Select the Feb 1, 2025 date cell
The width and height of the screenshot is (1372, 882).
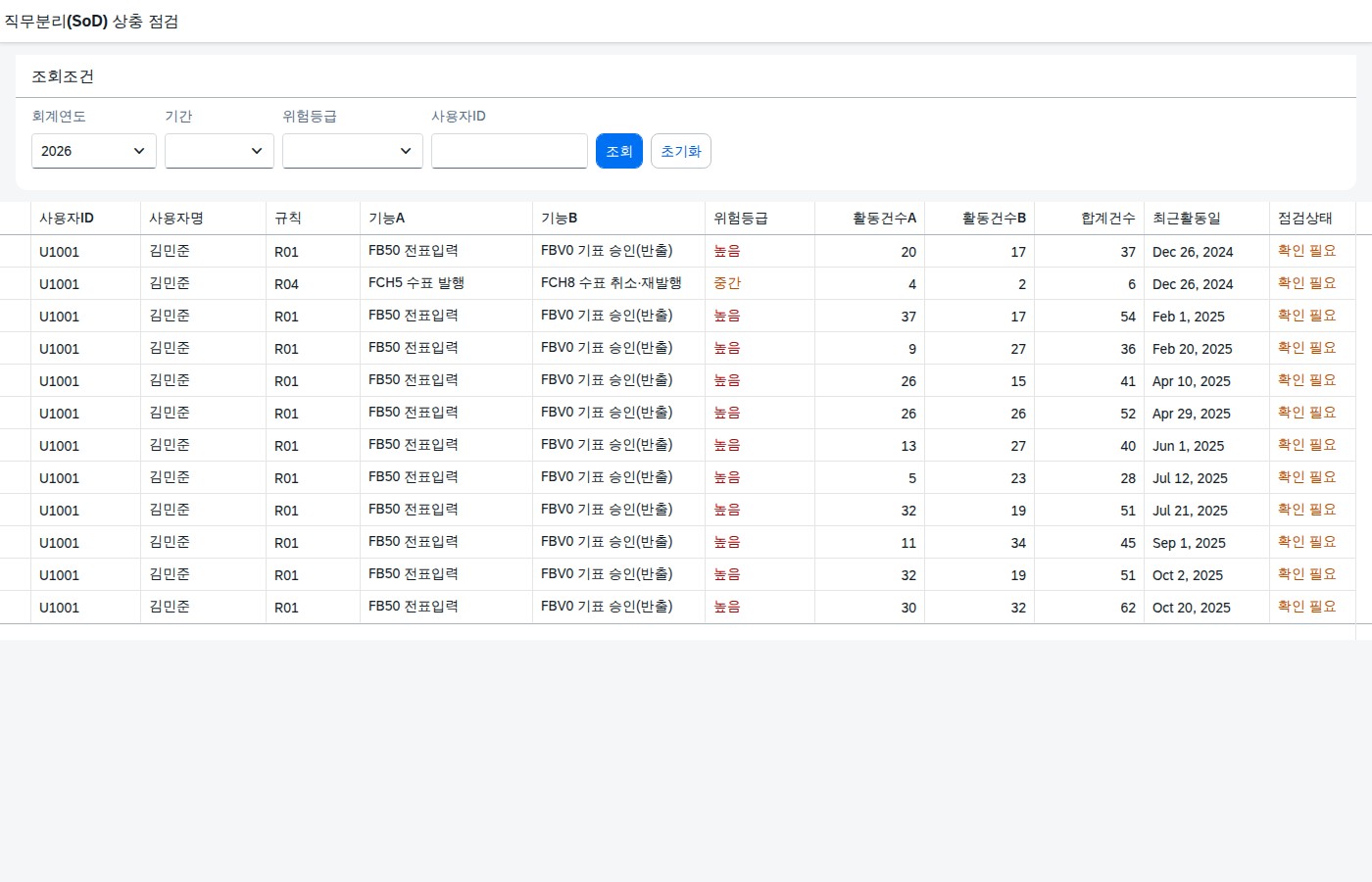(1207, 317)
